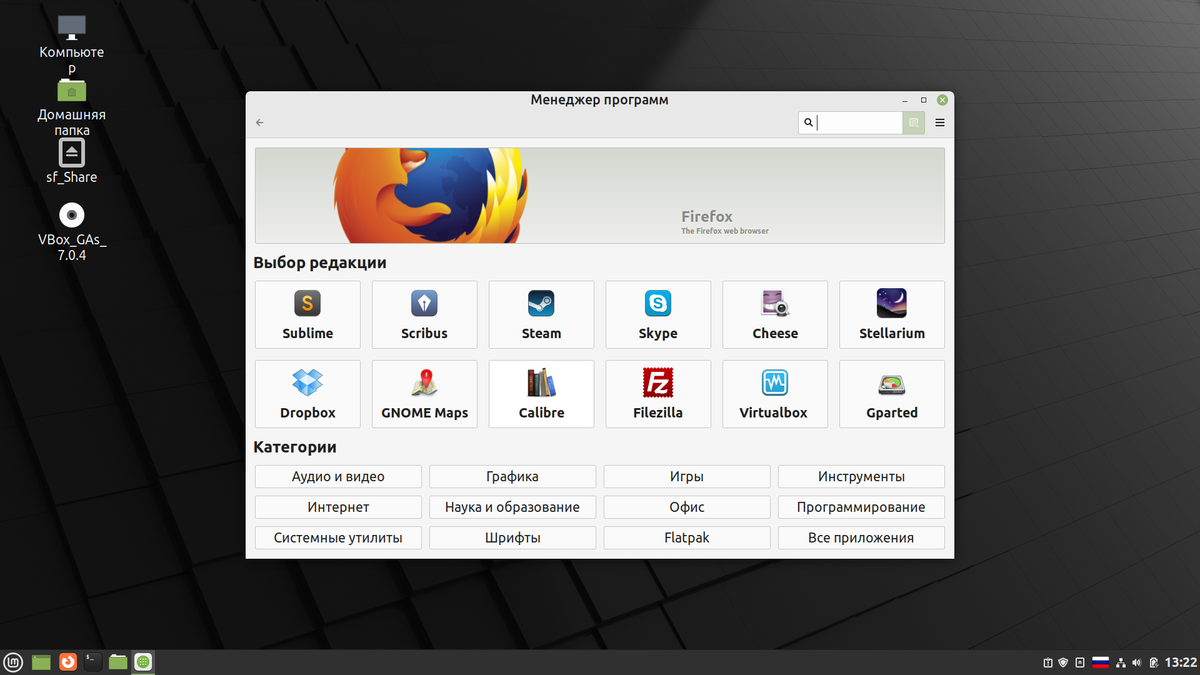The image size is (1200, 675).
Task: Go back with the arrow button
Action: pyautogui.click(x=260, y=123)
